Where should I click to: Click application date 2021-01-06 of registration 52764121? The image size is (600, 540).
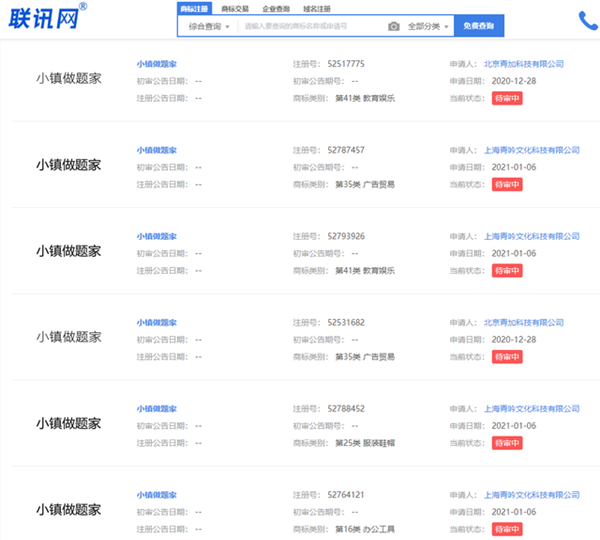pyautogui.click(x=514, y=512)
